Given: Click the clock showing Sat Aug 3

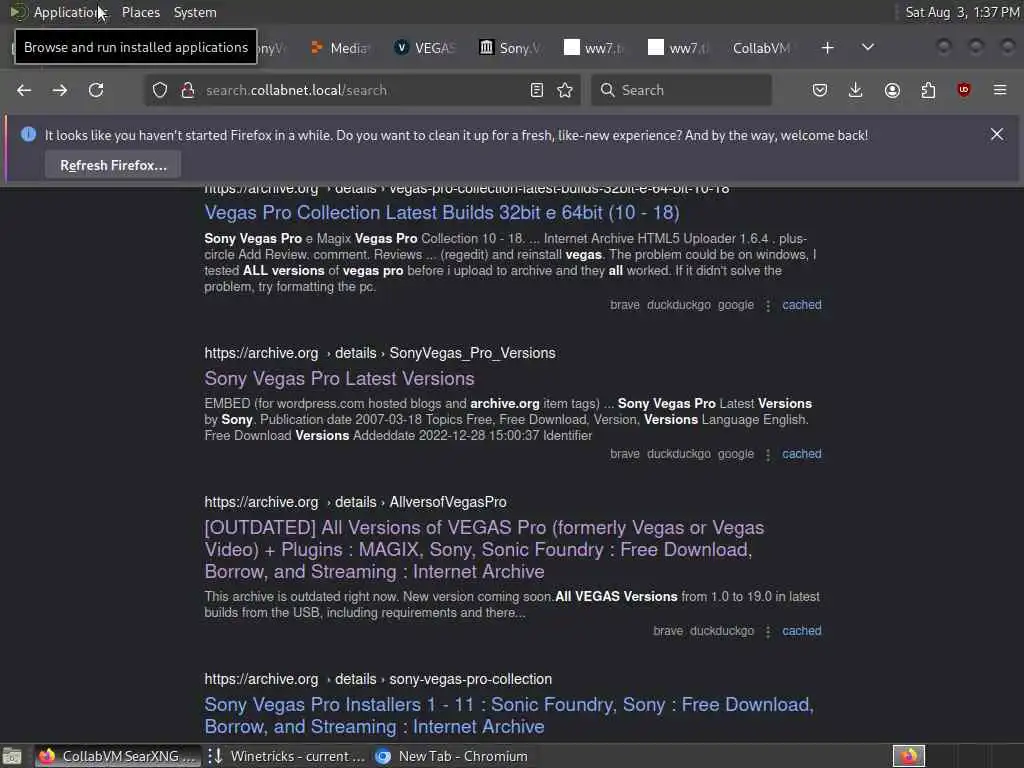Looking at the screenshot, I should pos(962,12).
